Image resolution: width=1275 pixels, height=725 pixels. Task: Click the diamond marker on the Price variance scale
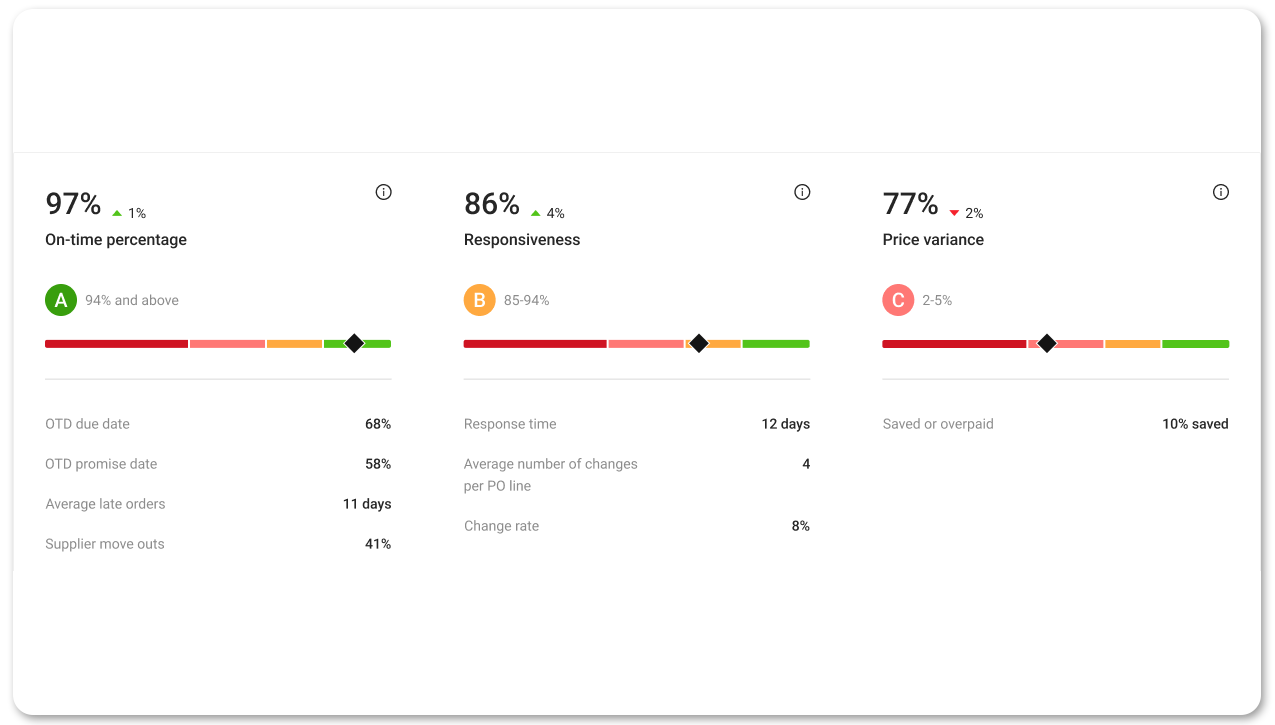[1046, 343]
